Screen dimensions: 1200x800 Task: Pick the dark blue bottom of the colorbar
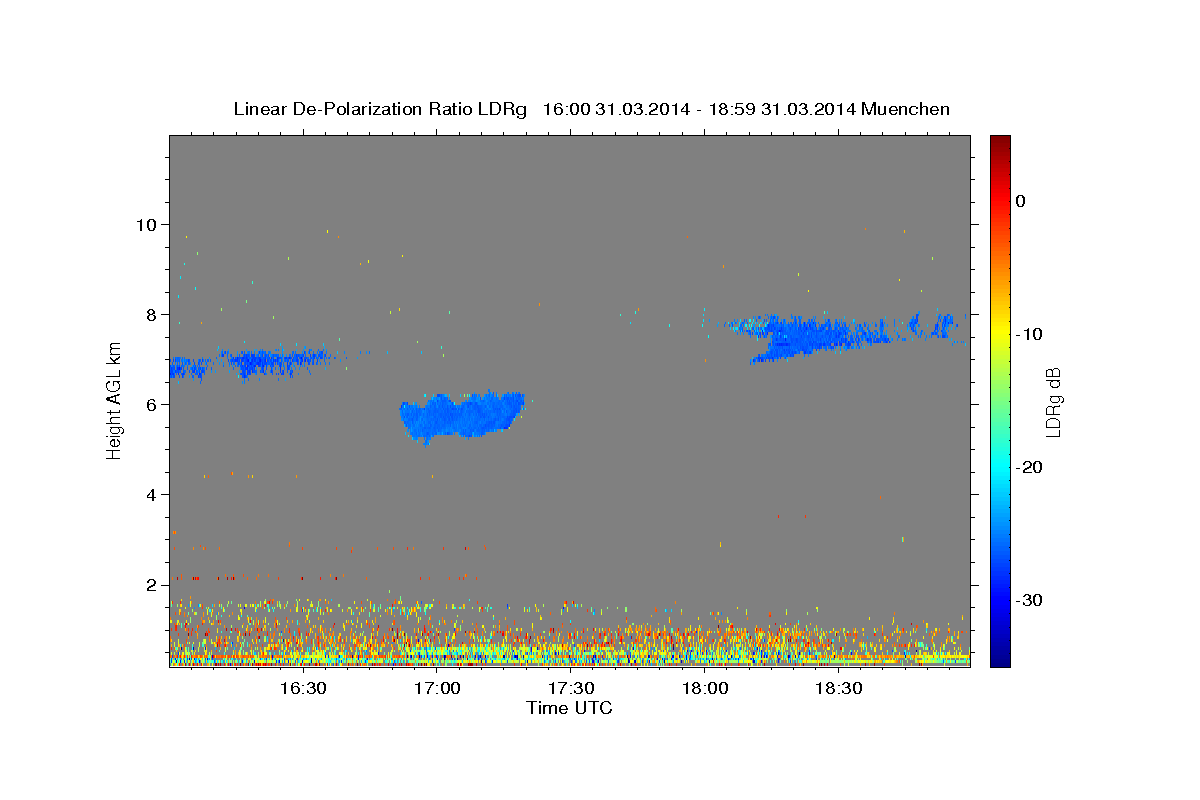(1000, 657)
